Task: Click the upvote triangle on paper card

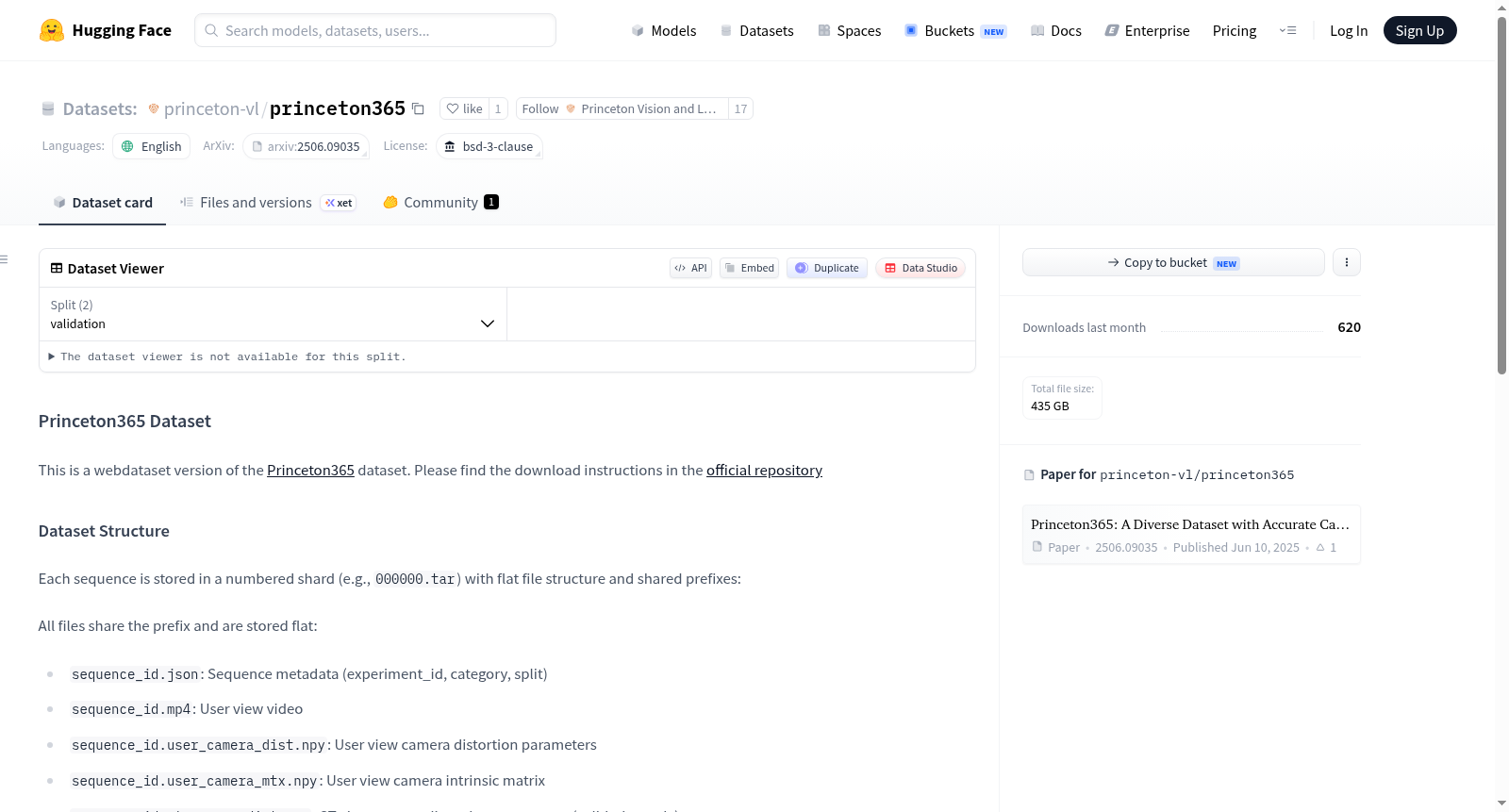Action: 1320,547
